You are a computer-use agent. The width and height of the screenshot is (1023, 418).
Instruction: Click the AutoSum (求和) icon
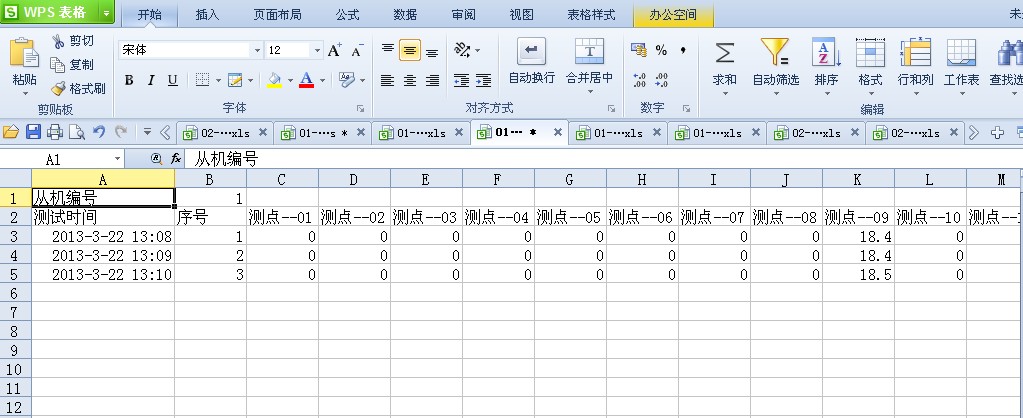(724, 54)
